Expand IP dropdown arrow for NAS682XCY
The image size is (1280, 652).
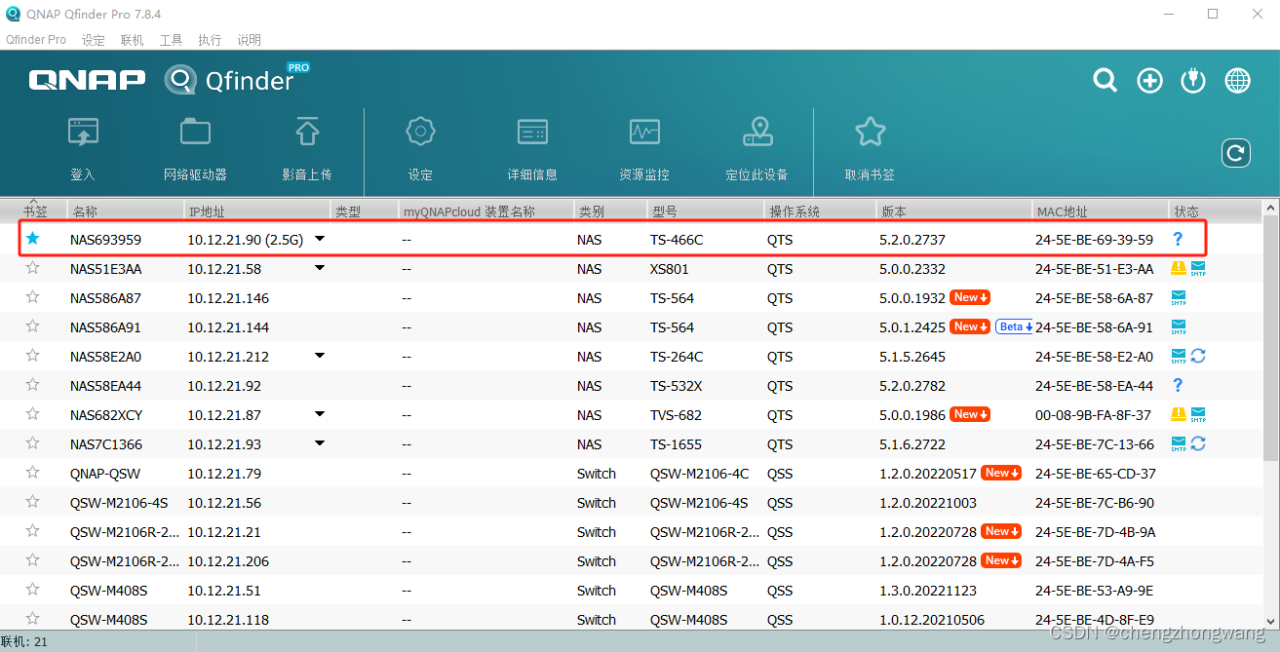pos(320,414)
